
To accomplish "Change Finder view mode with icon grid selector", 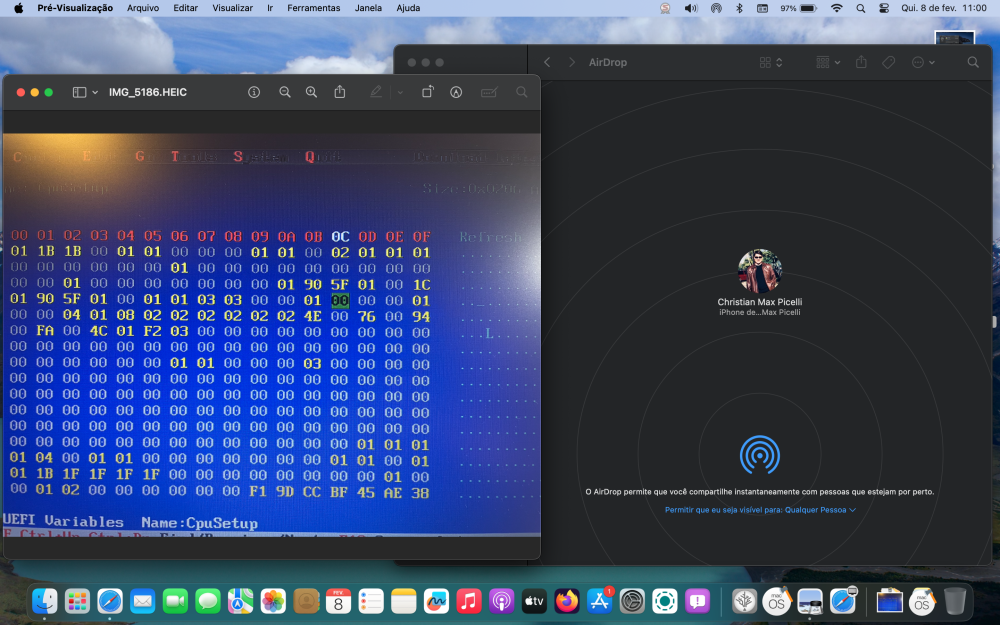I will coord(770,62).
